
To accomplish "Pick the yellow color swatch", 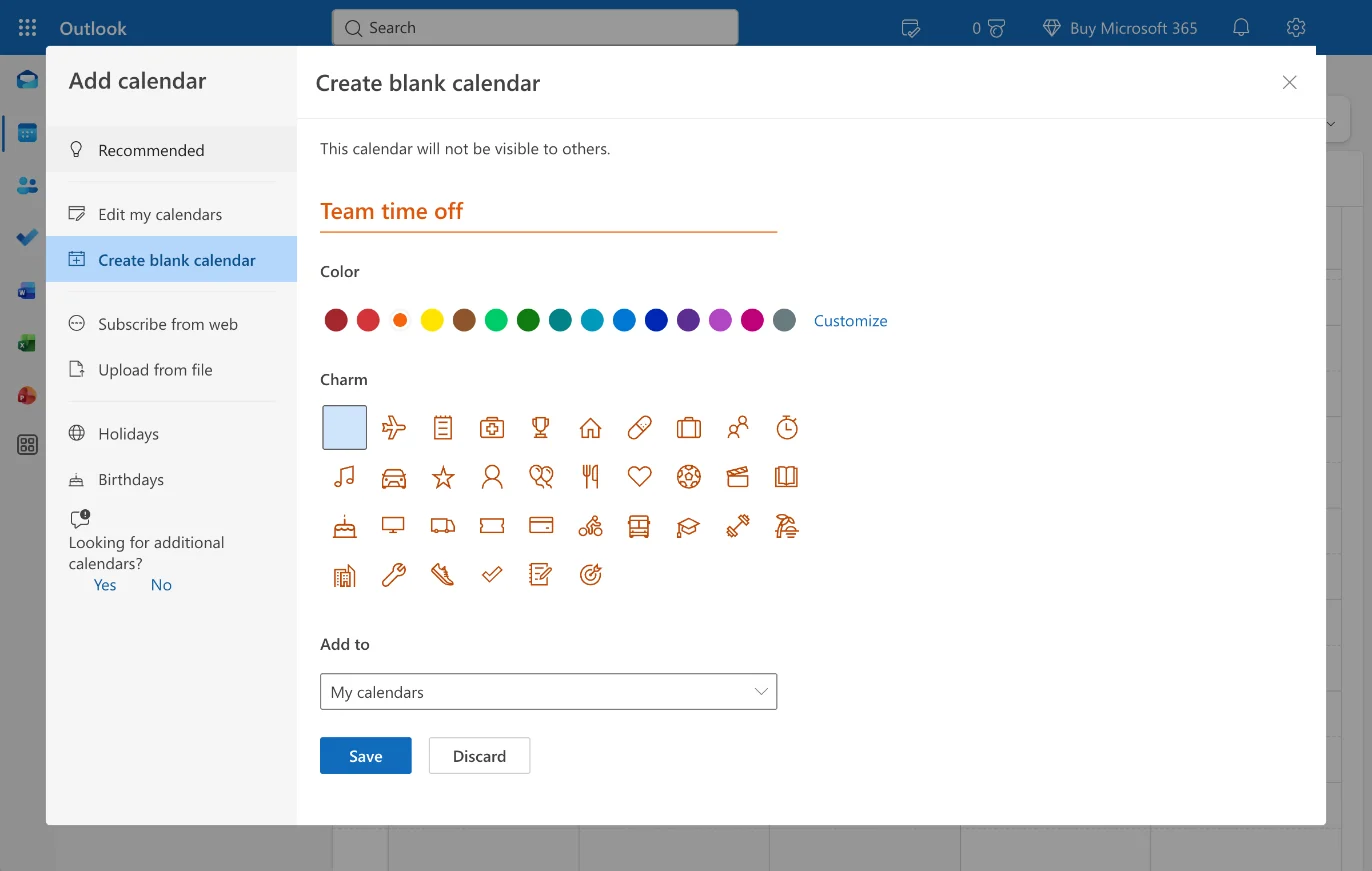I will [x=432, y=320].
